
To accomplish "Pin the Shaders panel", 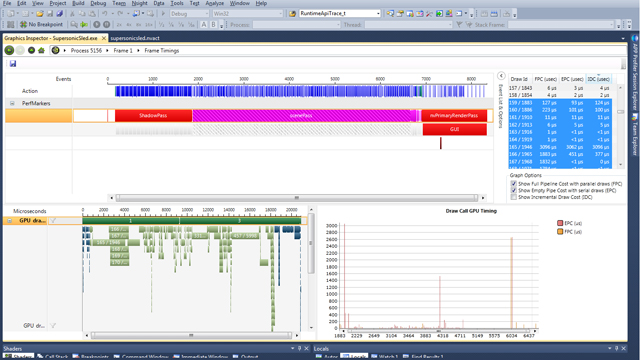I will tap(299, 349).
